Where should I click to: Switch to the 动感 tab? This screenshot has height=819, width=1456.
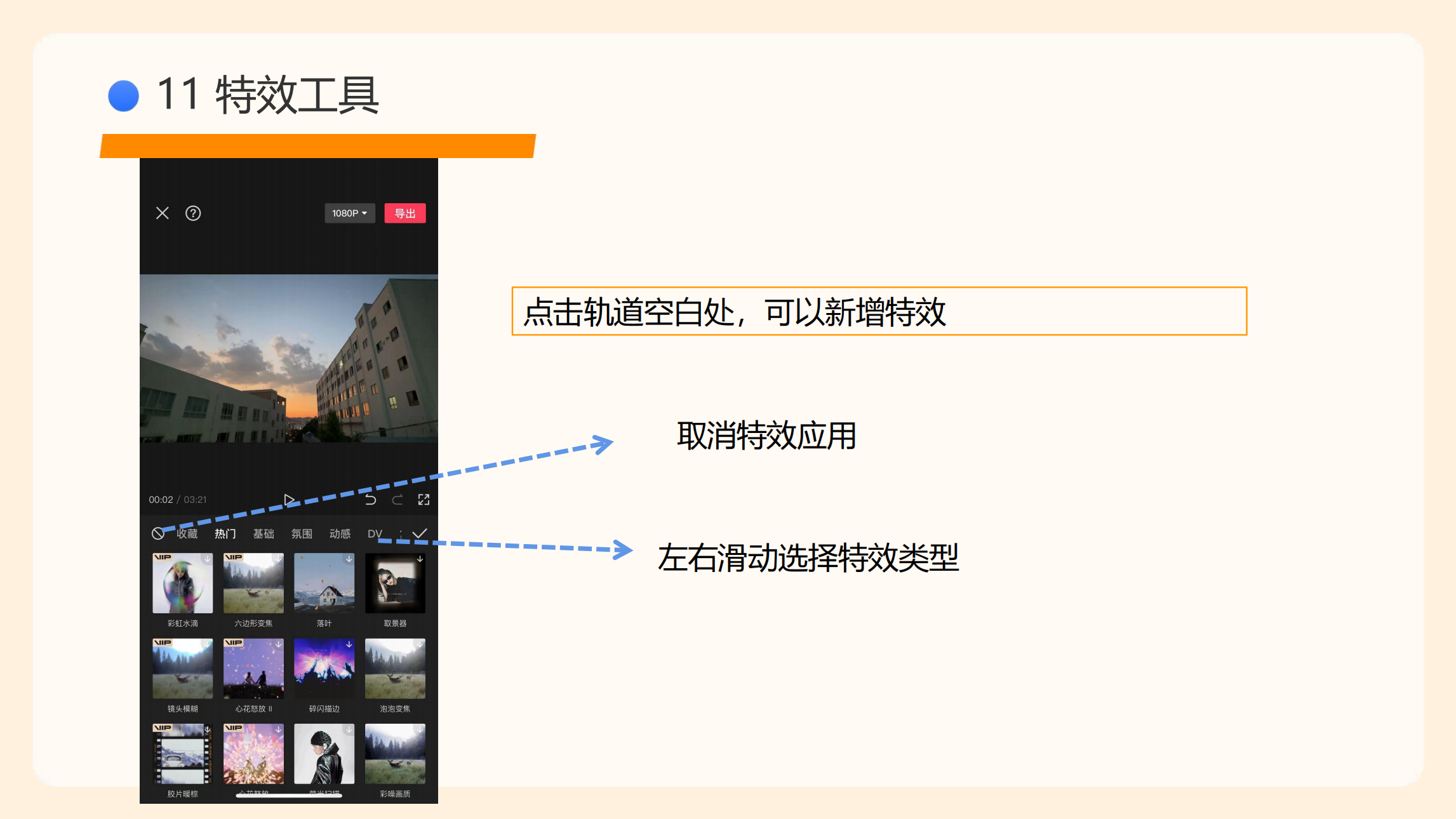pyautogui.click(x=340, y=534)
